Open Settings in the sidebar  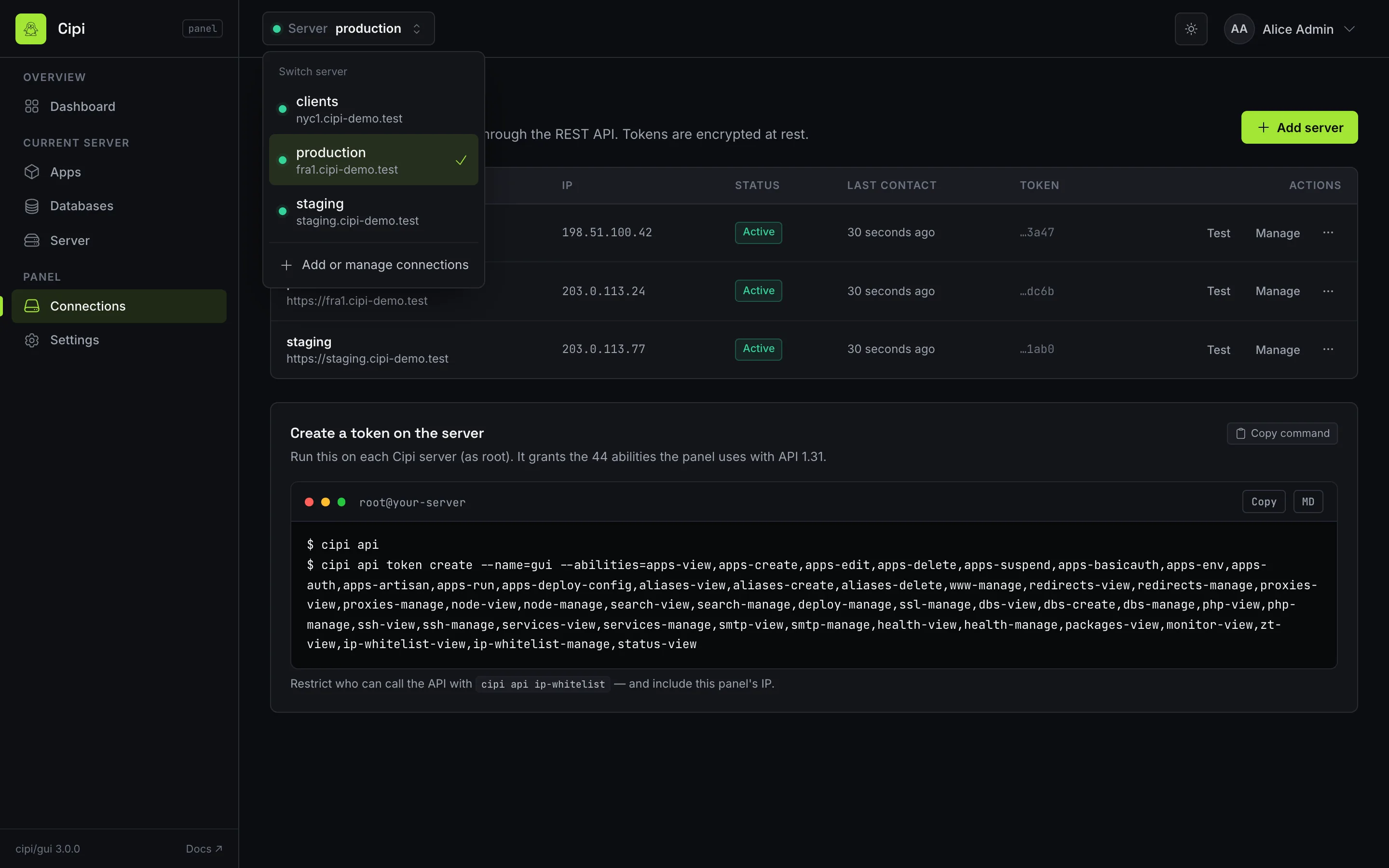119,340
